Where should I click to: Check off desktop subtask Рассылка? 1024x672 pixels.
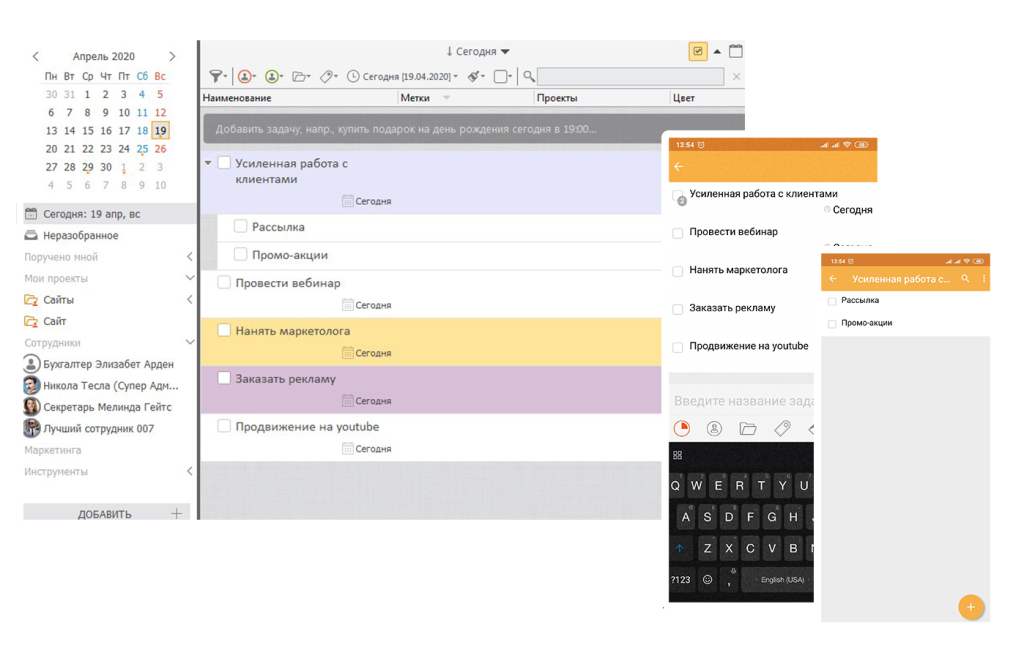[240, 226]
